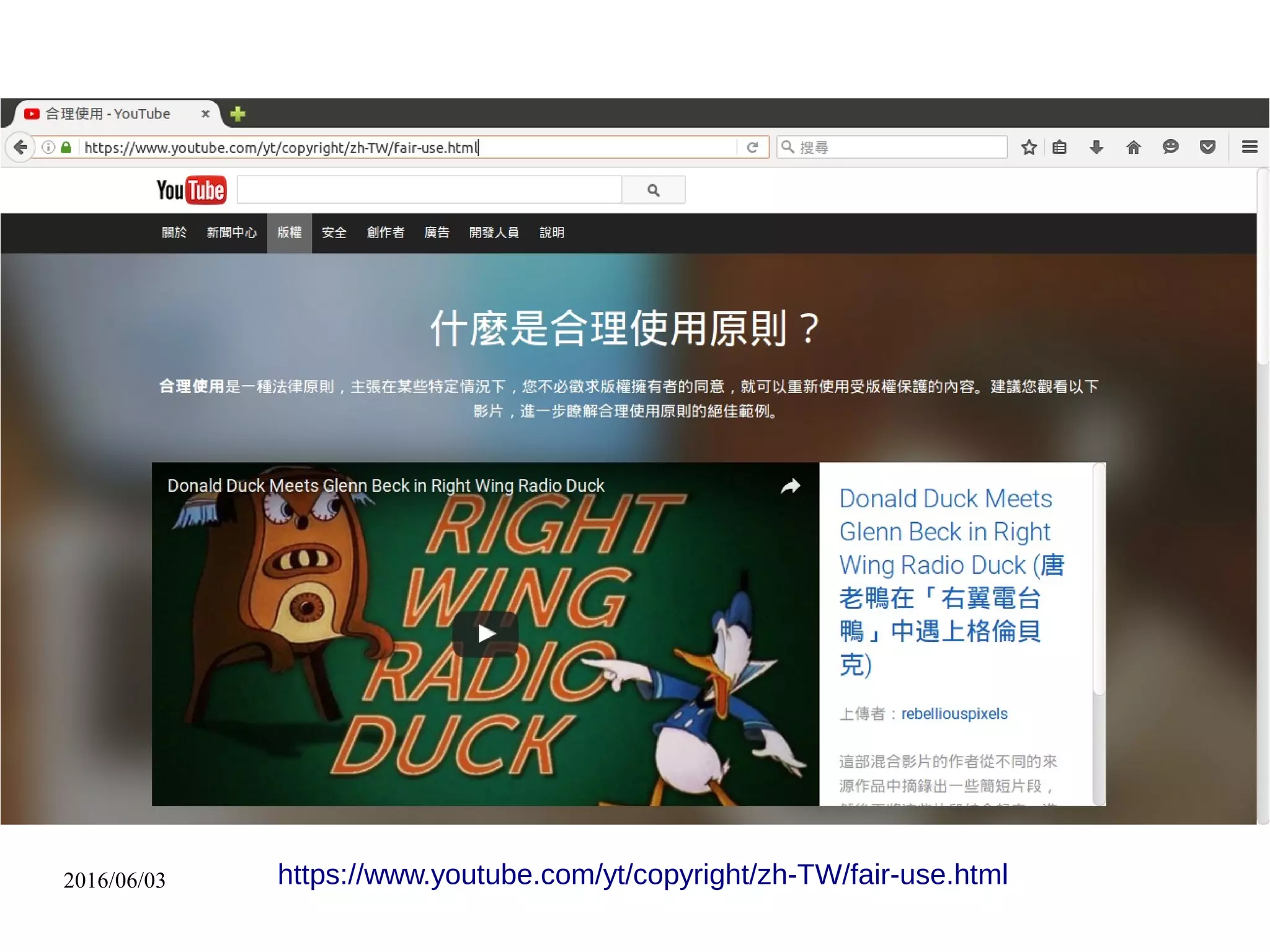
Task: Open a new tab with plus icon
Action: pyautogui.click(x=238, y=114)
